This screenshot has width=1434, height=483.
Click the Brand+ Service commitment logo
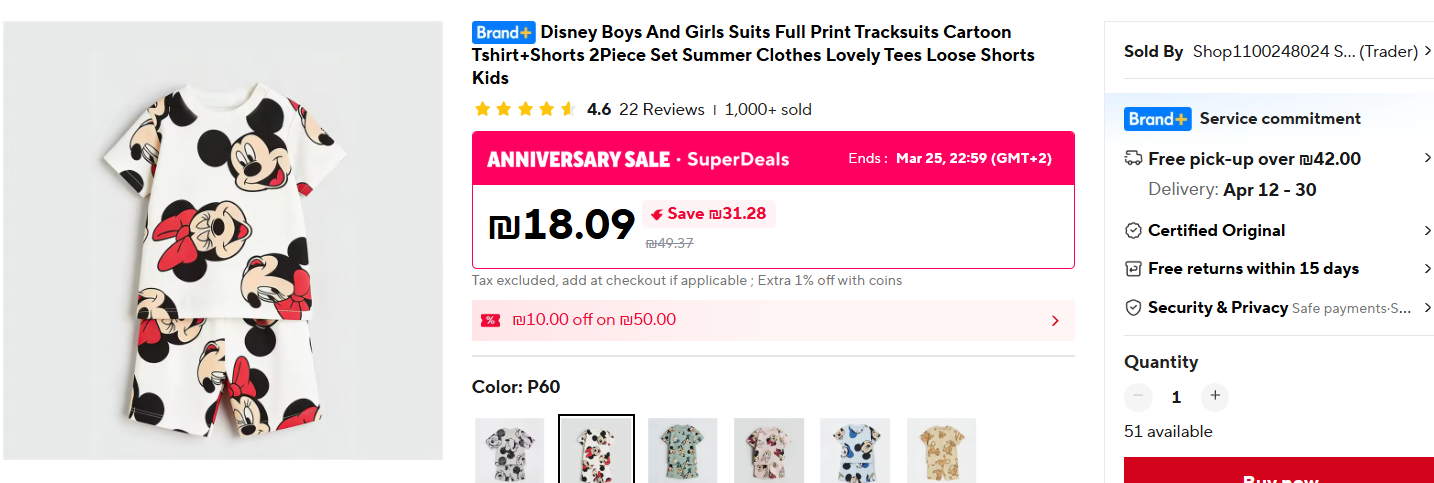click(1157, 119)
